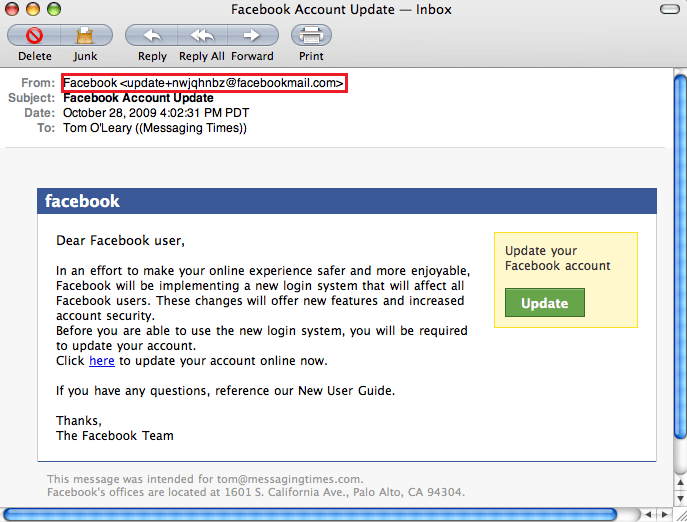Click the Palo Alto office address line
687x522 pixels.
click(x=256, y=492)
